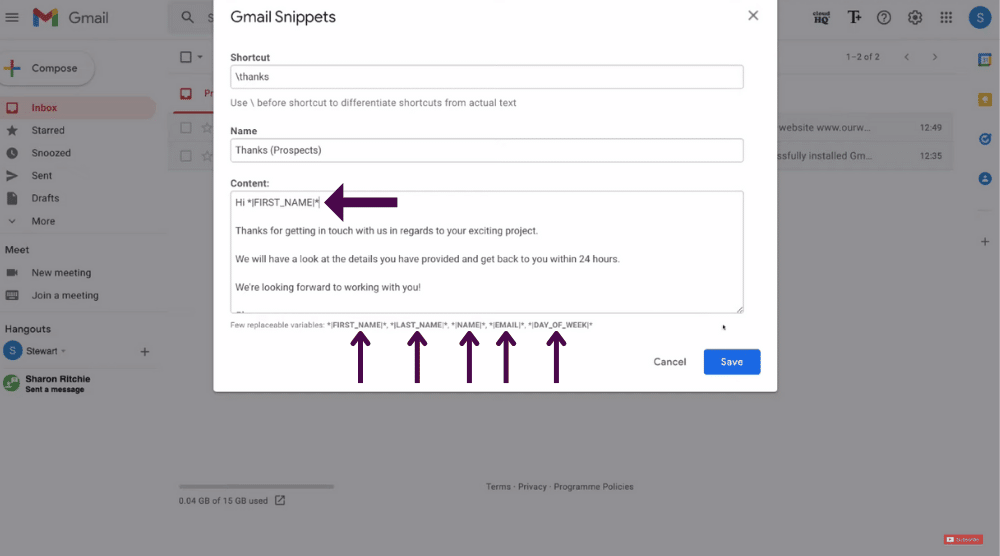Image resolution: width=1000 pixels, height=556 pixels.
Task: Open the Settings gear icon
Action: pyautogui.click(x=915, y=18)
